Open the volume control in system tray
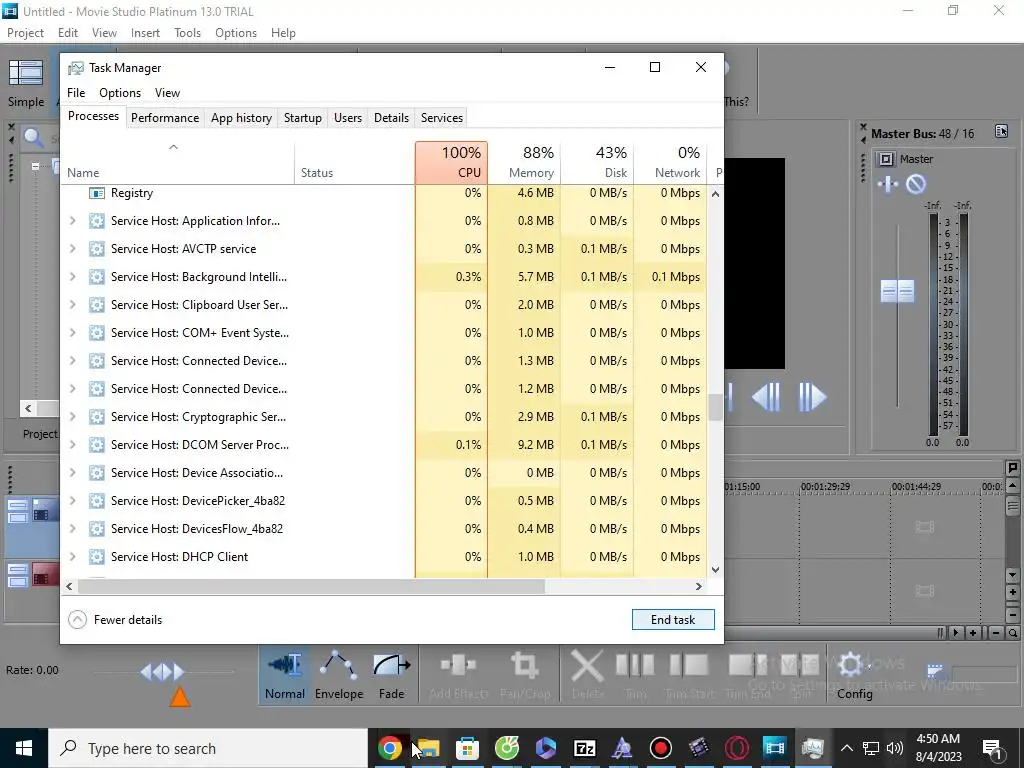The image size is (1024, 768). pos(895,748)
